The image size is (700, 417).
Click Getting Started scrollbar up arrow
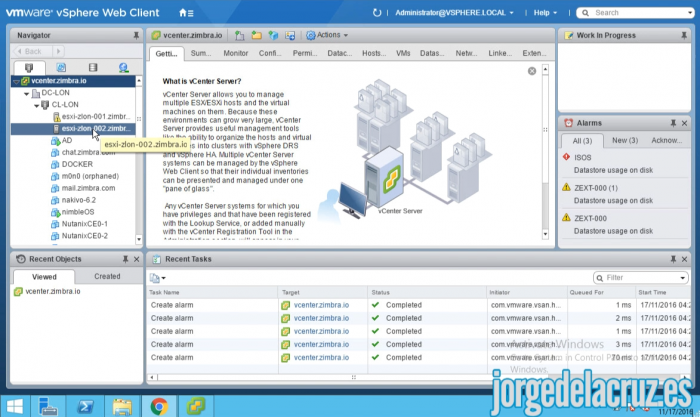pos(545,70)
